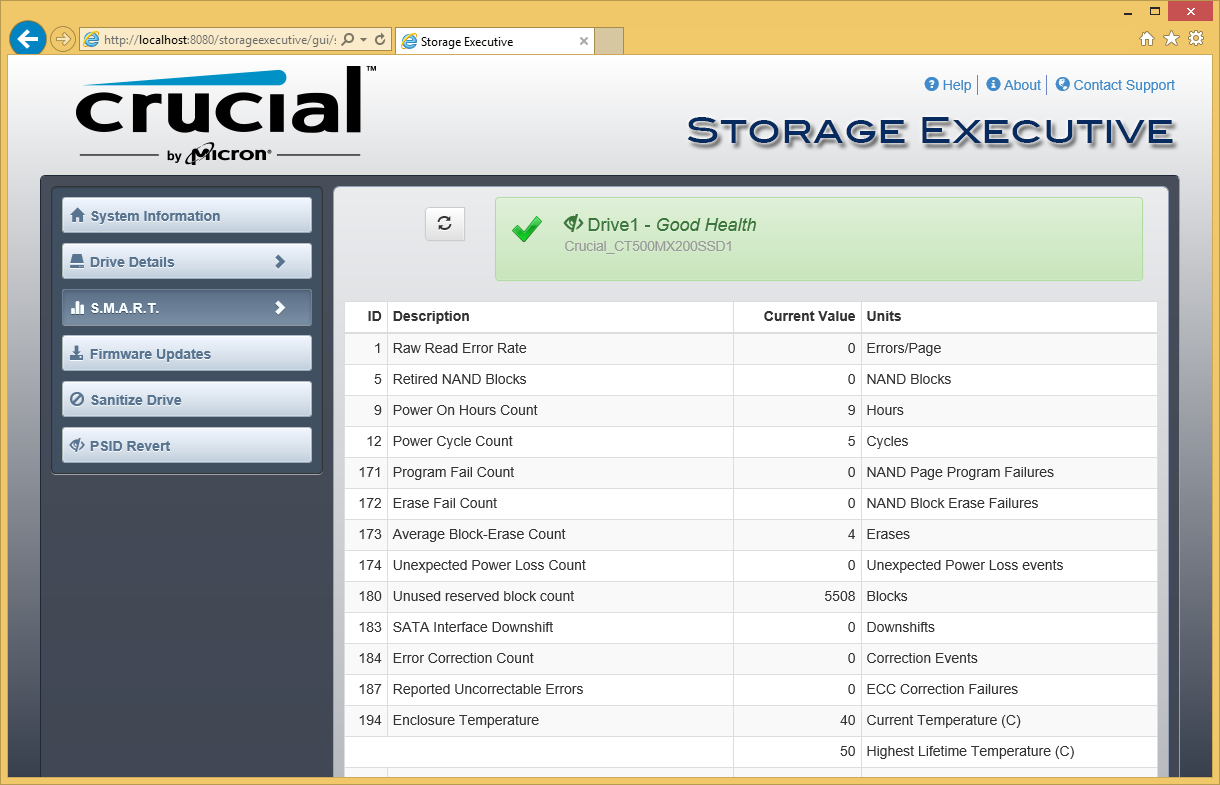Select the Enclosure Temperature description
This screenshot has height=785, width=1220.
click(466, 720)
